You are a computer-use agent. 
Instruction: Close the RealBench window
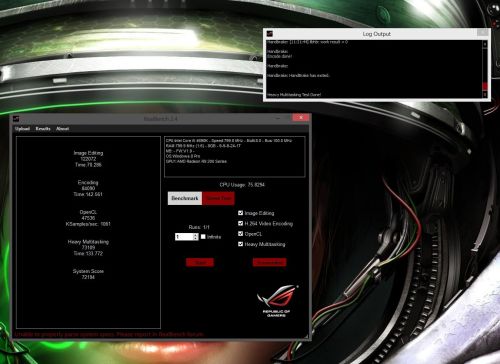pos(301,117)
